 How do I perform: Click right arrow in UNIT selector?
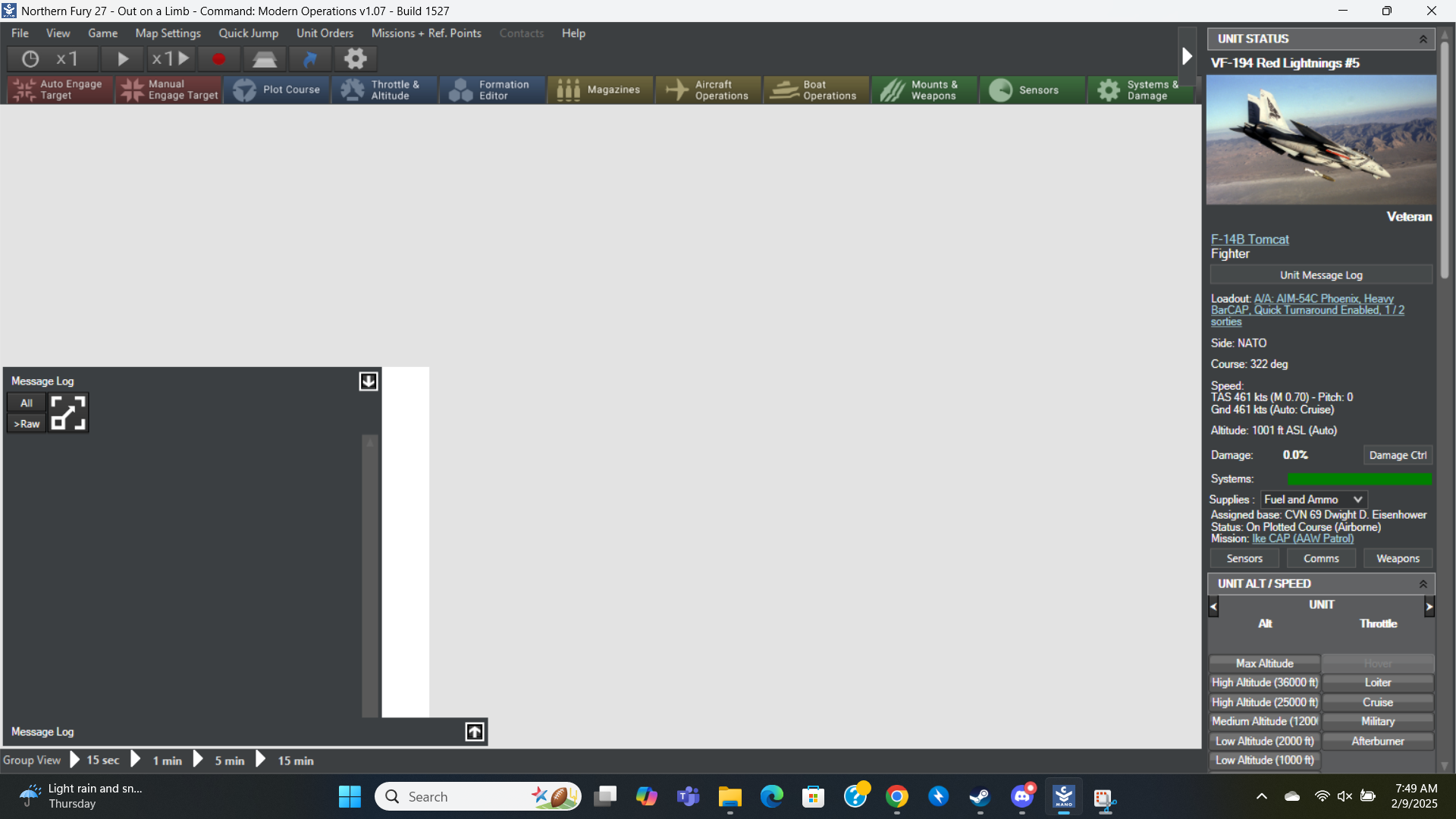[x=1429, y=607]
